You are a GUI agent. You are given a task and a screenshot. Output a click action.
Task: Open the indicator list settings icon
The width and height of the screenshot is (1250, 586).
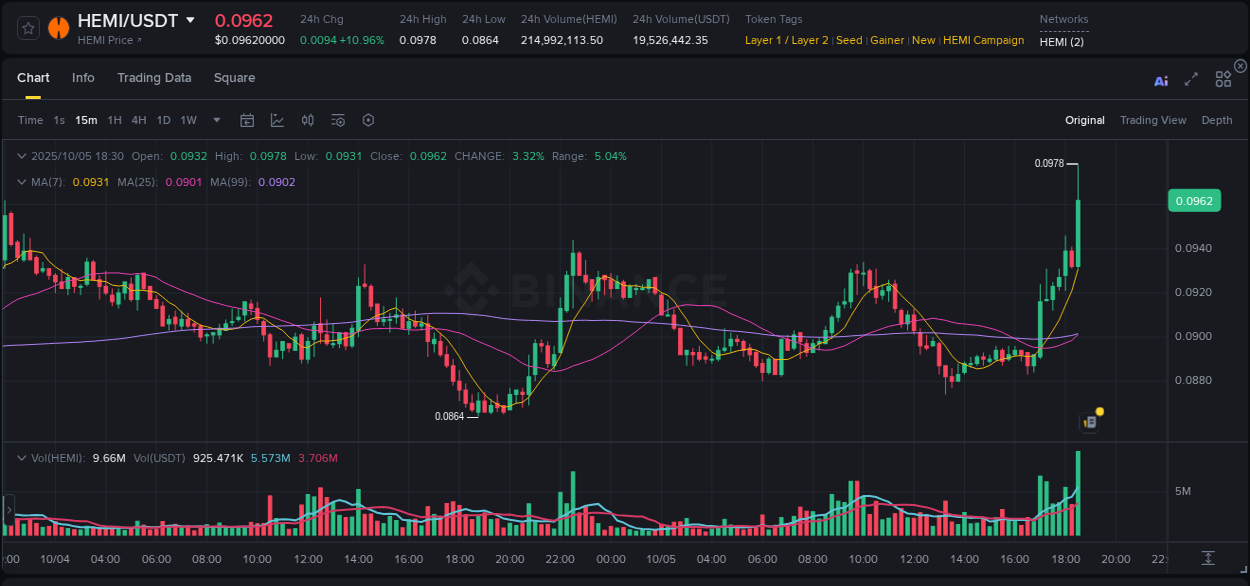[338, 119]
